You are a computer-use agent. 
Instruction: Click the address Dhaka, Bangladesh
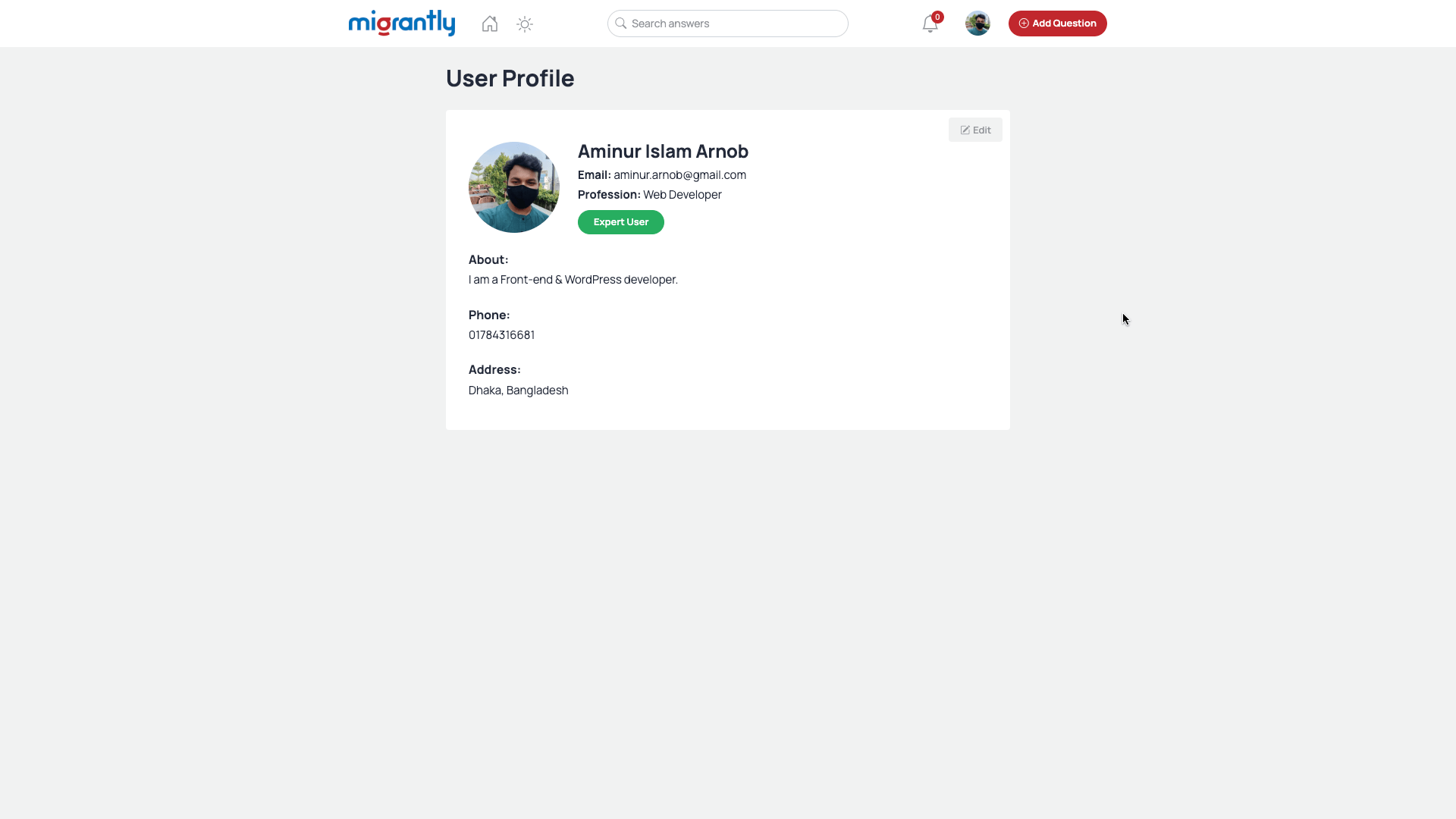(518, 391)
